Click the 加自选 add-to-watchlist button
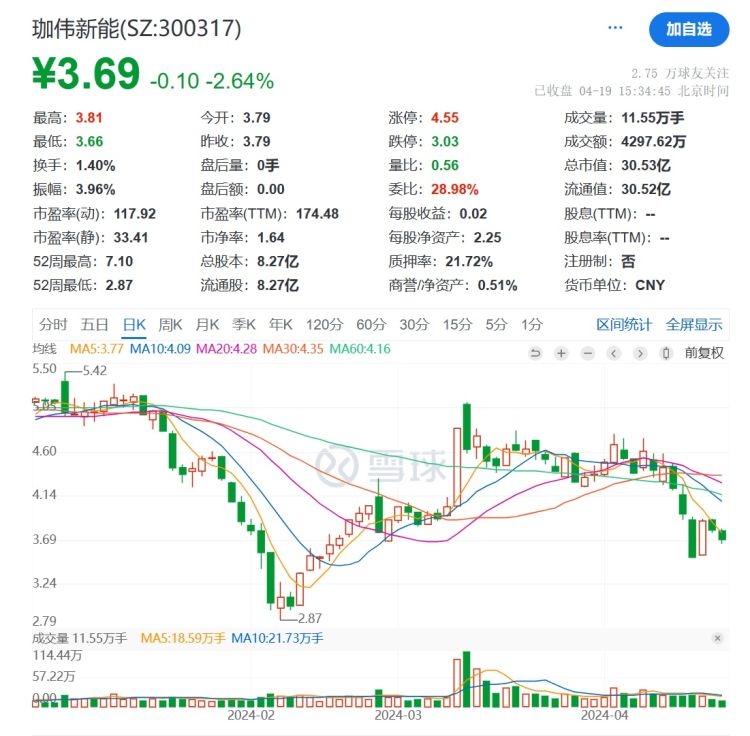This screenshot has height=736, width=750. [x=689, y=30]
